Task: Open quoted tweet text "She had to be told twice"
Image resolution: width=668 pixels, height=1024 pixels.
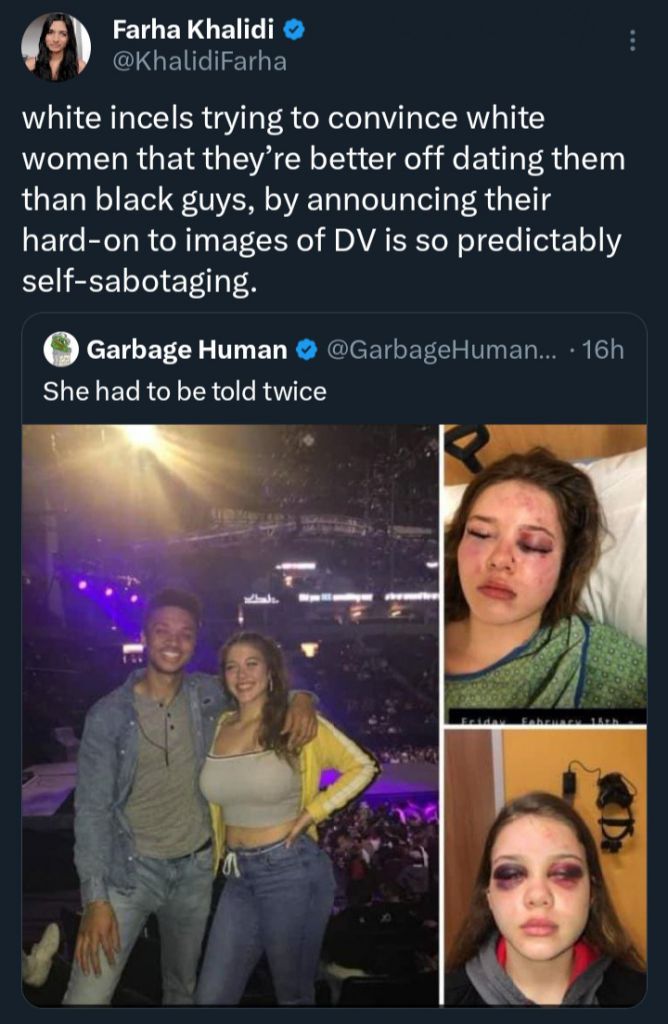Action: [185, 390]
